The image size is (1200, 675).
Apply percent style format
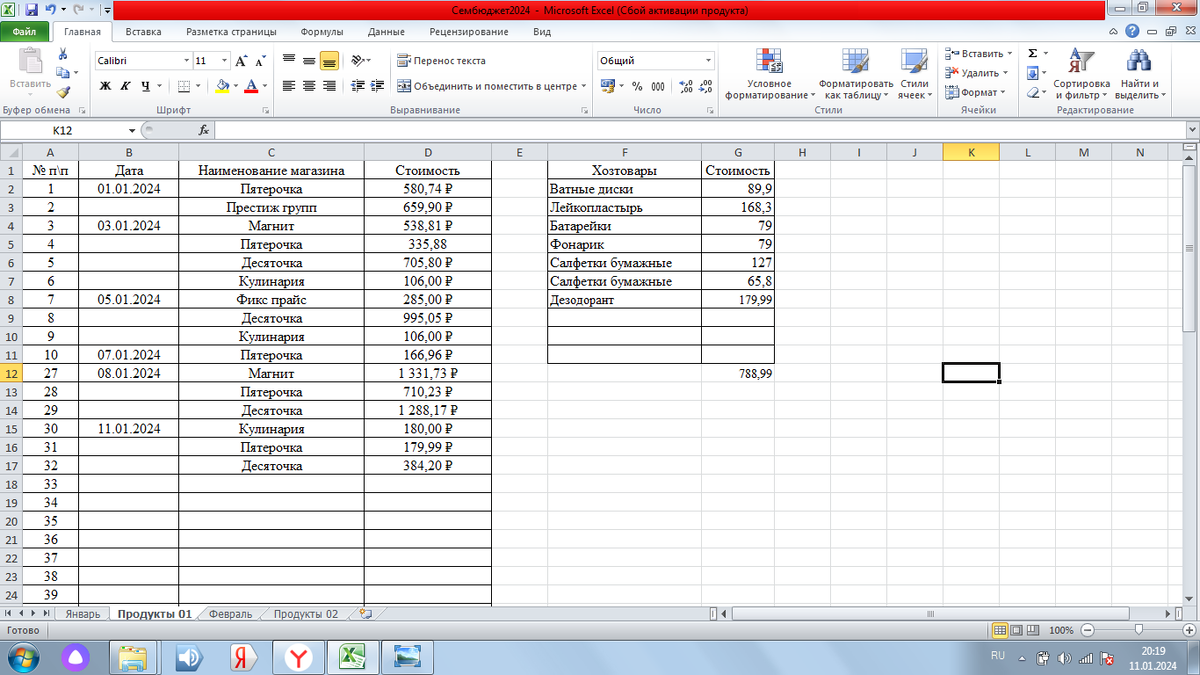click(637, 86)
